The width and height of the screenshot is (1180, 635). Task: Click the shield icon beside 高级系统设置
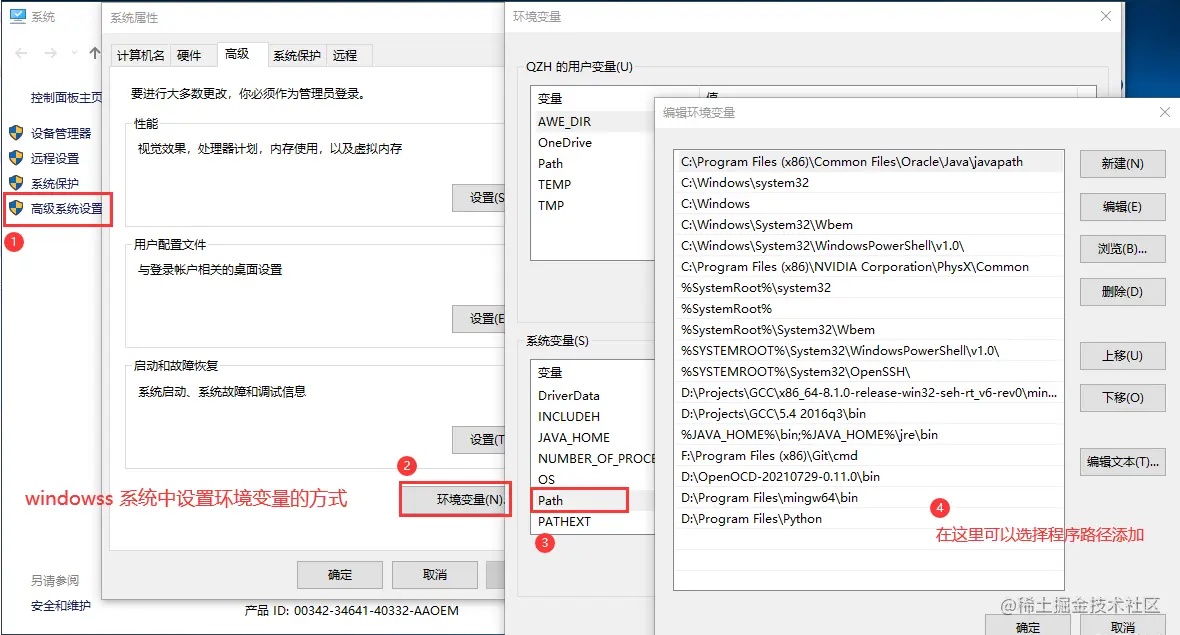[x=16, y=208]
